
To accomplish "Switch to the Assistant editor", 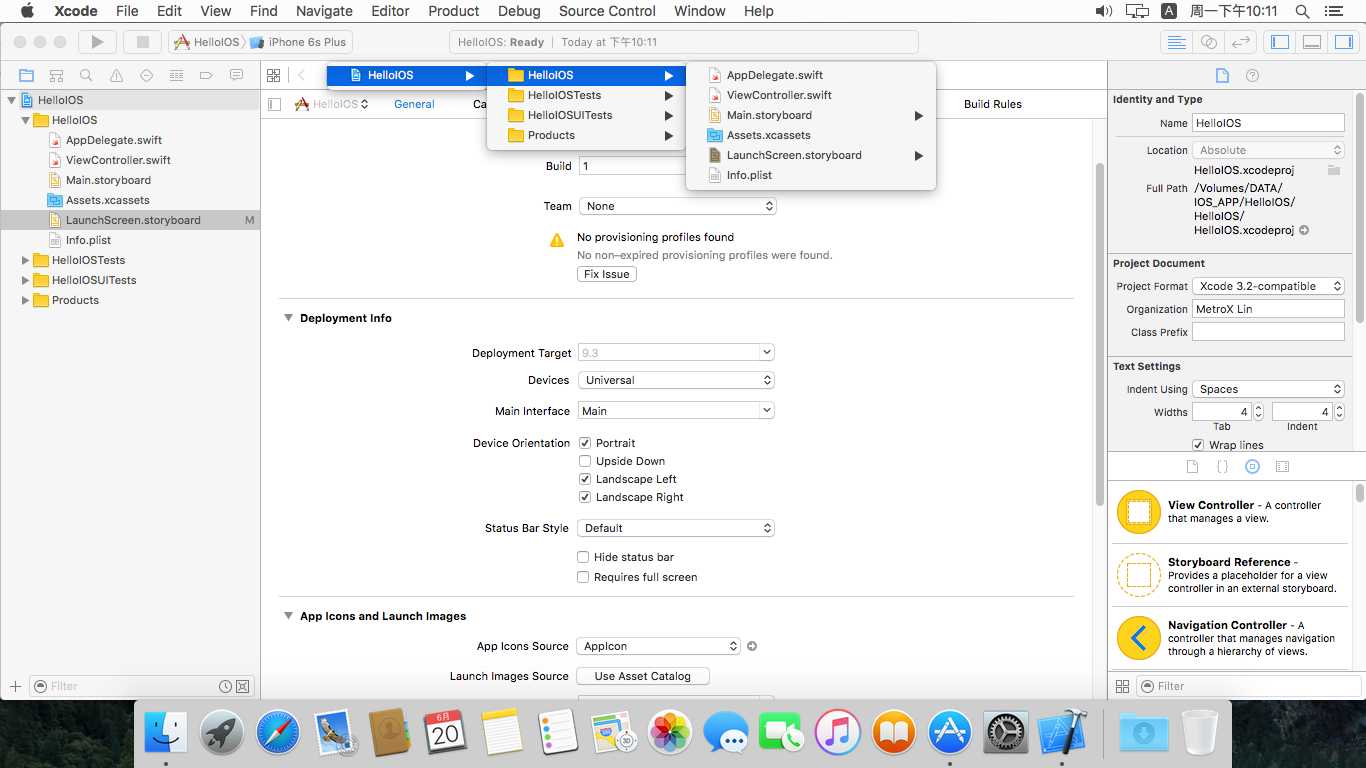I will 1209,42.
